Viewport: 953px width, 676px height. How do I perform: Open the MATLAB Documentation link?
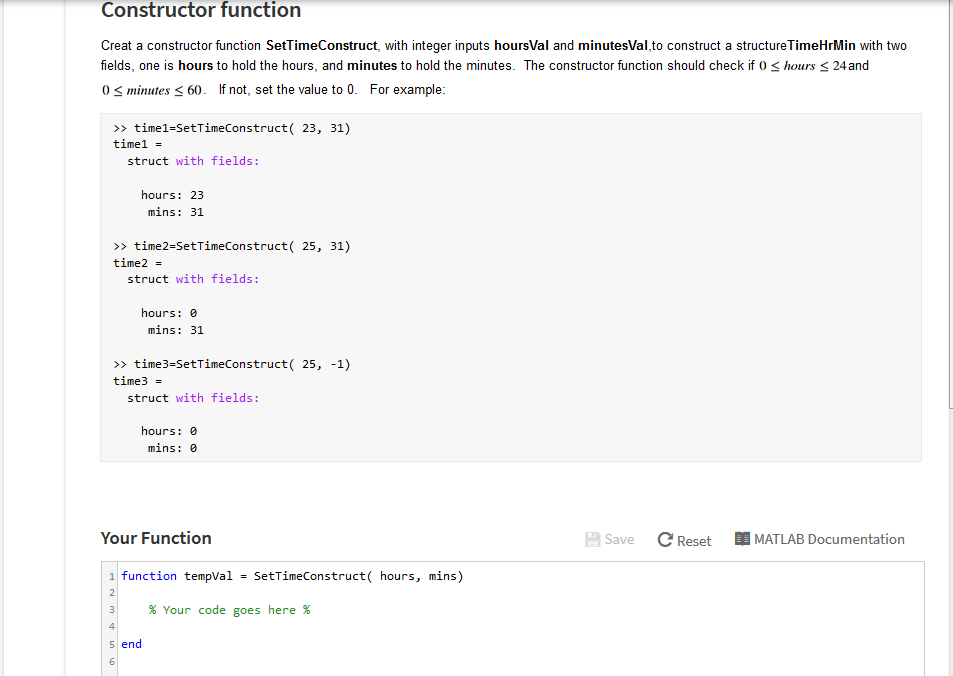[829, 538]
